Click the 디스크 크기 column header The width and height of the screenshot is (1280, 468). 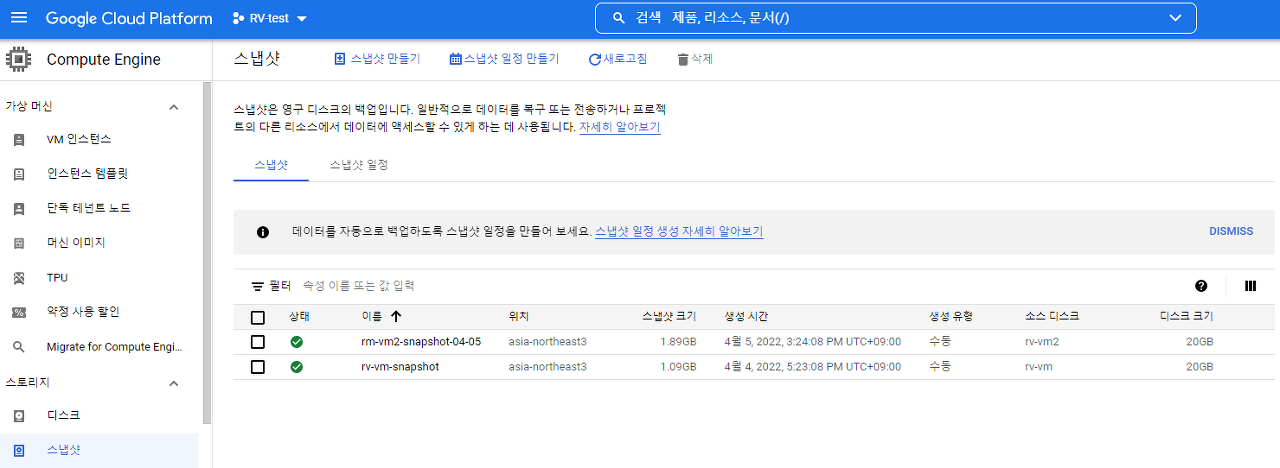coord(1186,317)
